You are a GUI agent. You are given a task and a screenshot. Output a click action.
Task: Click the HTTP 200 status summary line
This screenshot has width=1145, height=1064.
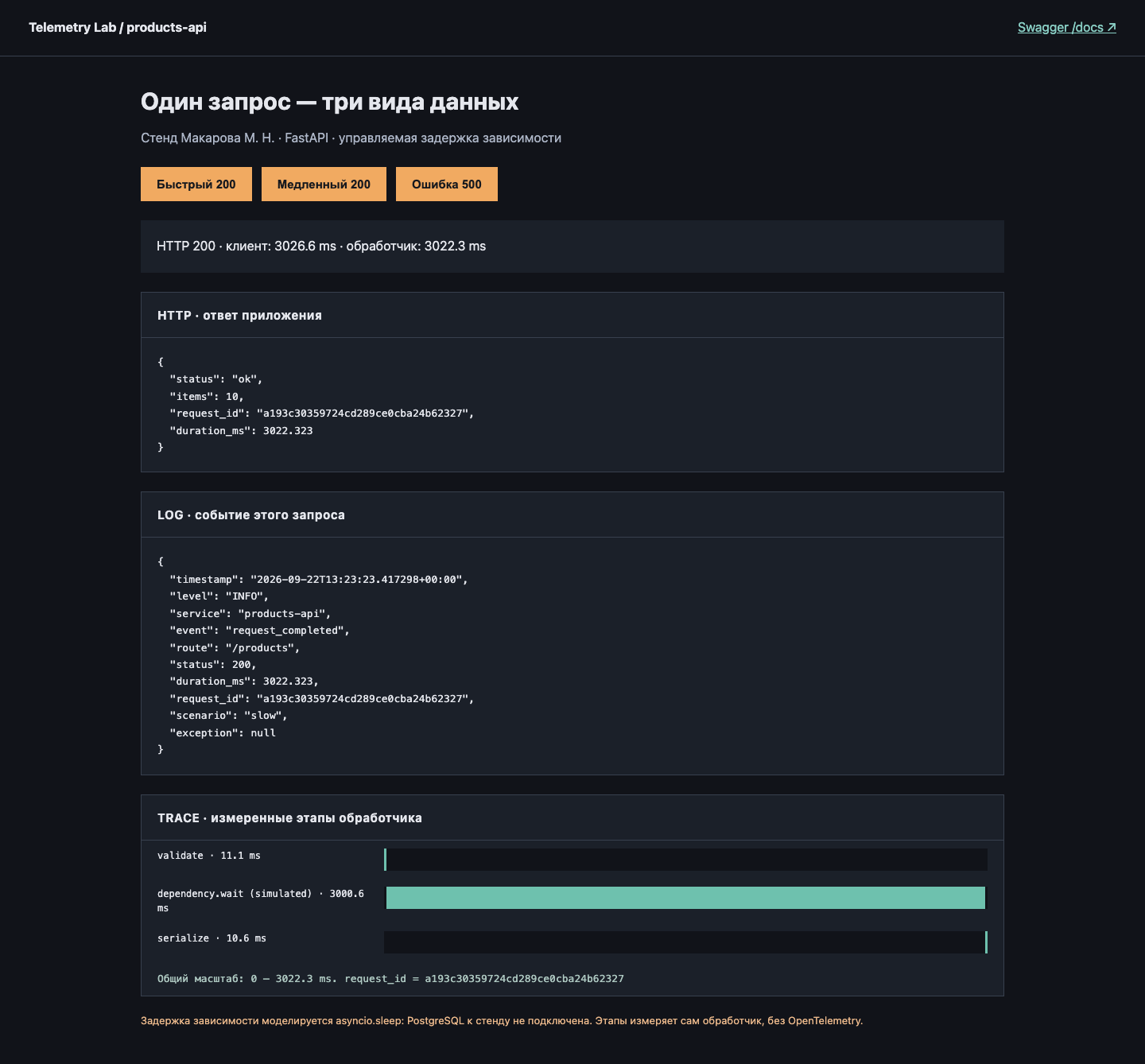pos(572,247)
